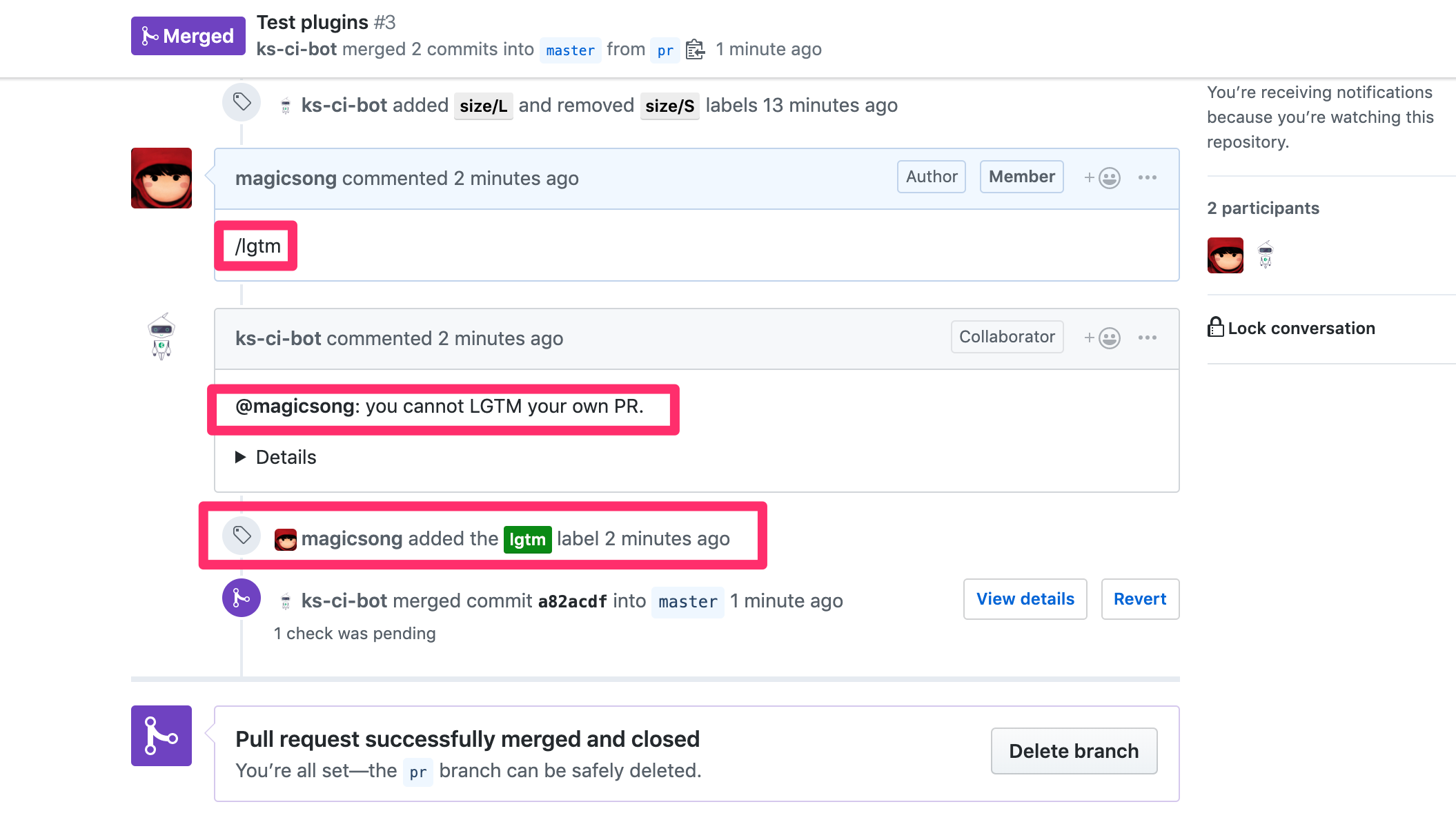Click the size/L label

tap(483, 106)
